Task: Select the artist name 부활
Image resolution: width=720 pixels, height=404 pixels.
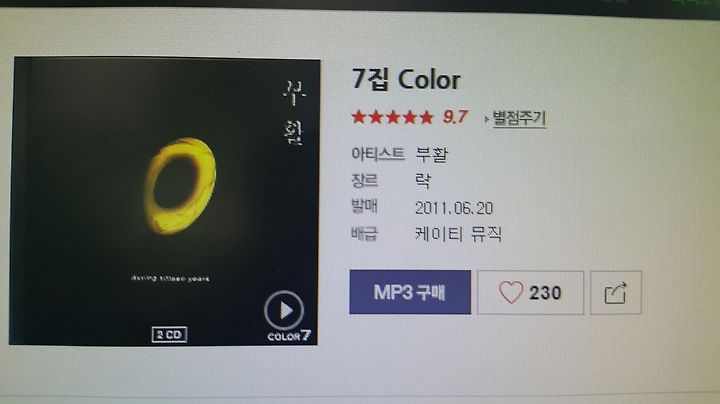Action: (432, 155)
